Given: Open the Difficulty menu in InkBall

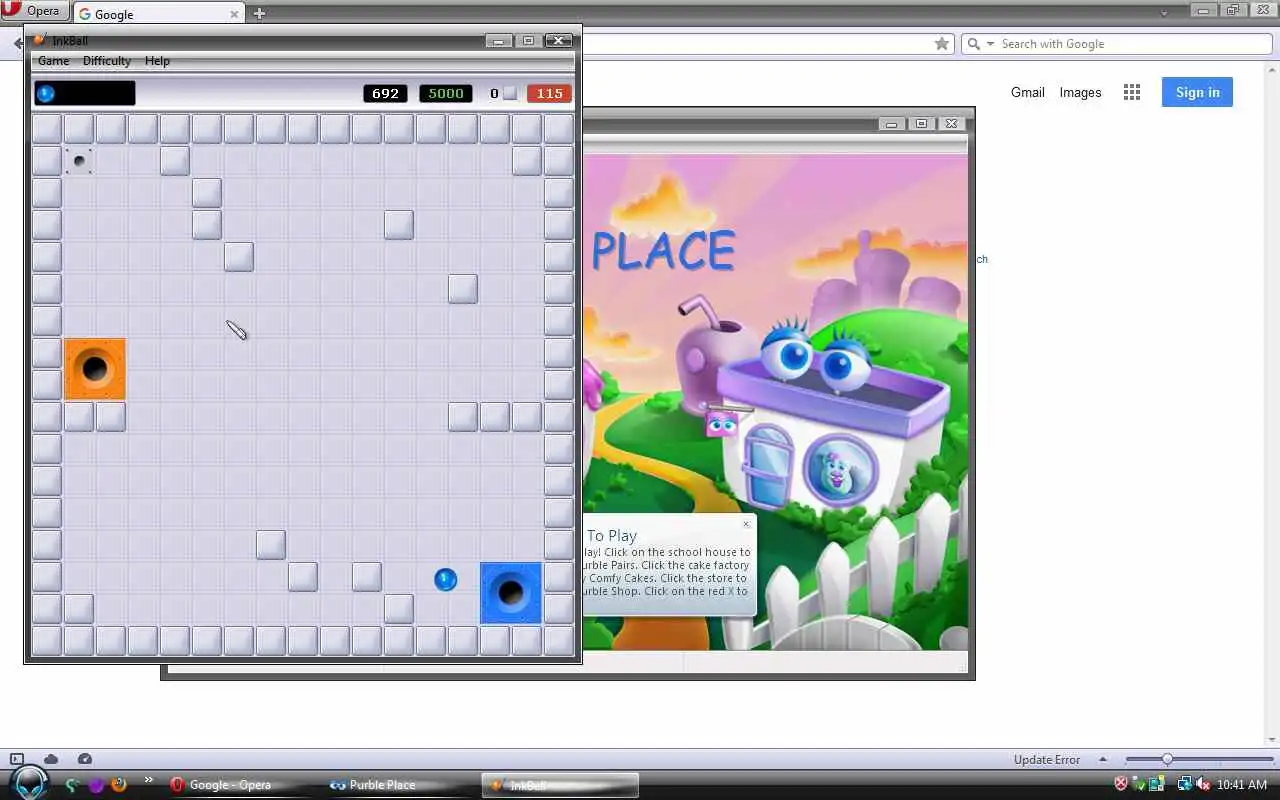Looking at the screenshot, I should (107, 61).
